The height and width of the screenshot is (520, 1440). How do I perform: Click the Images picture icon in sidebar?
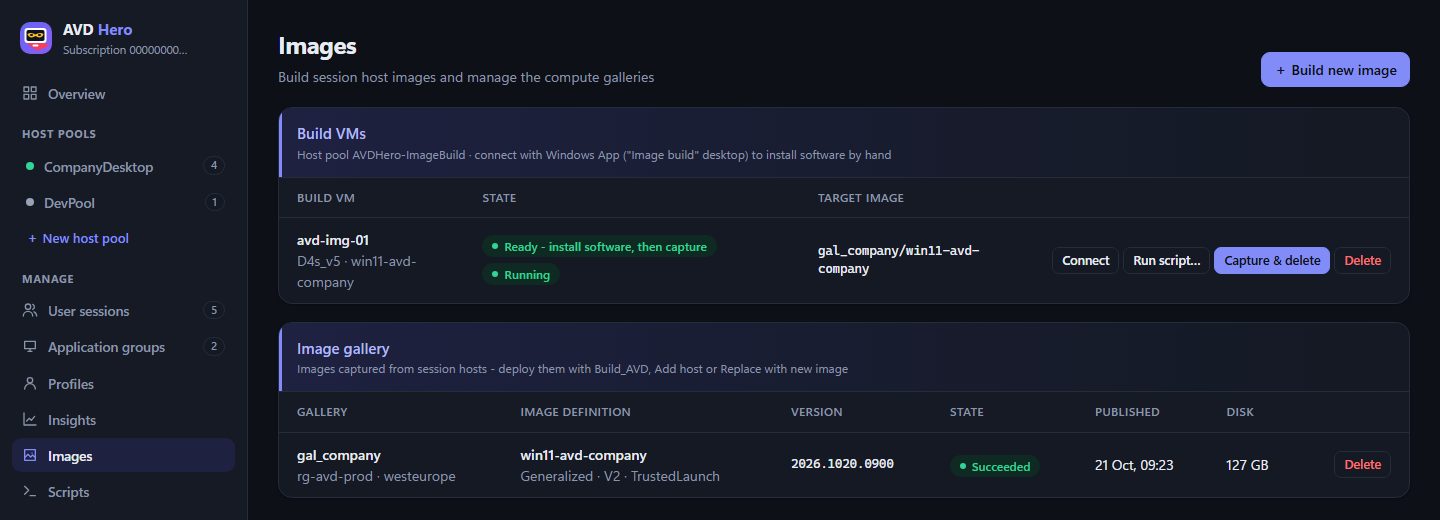(x=30, y=456)
